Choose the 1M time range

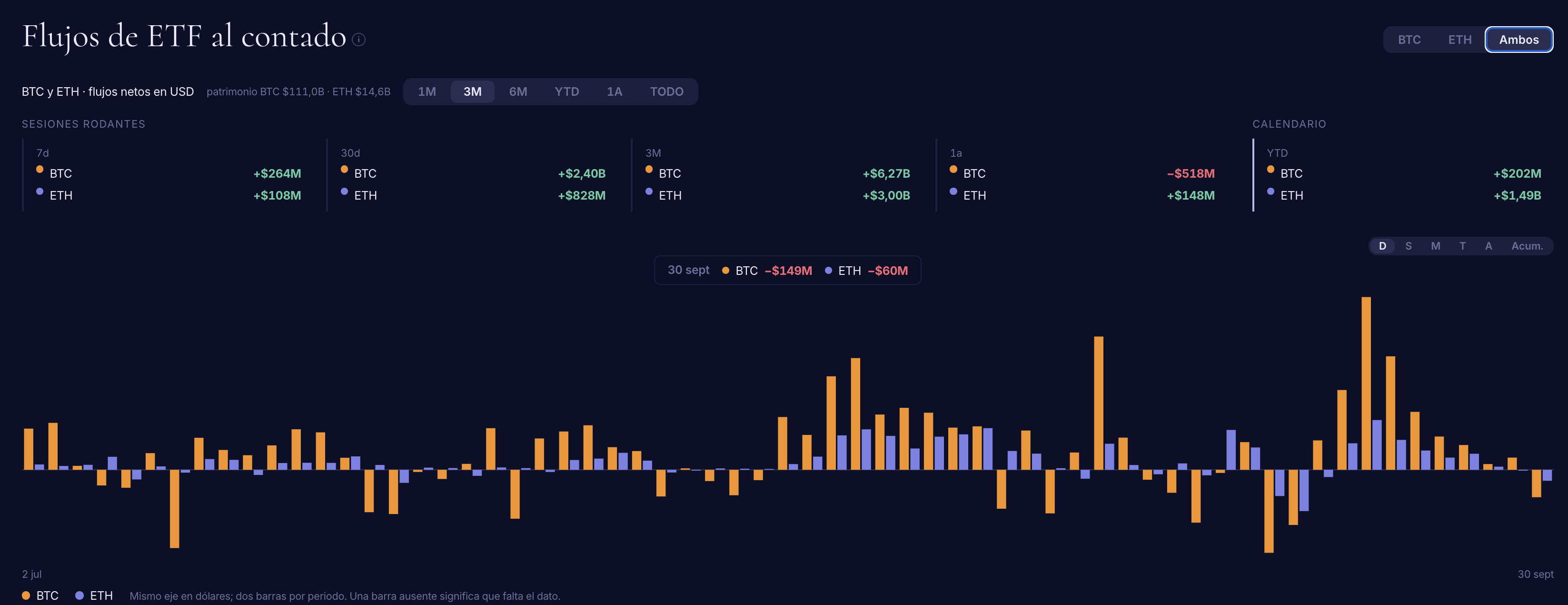(427, 91)
